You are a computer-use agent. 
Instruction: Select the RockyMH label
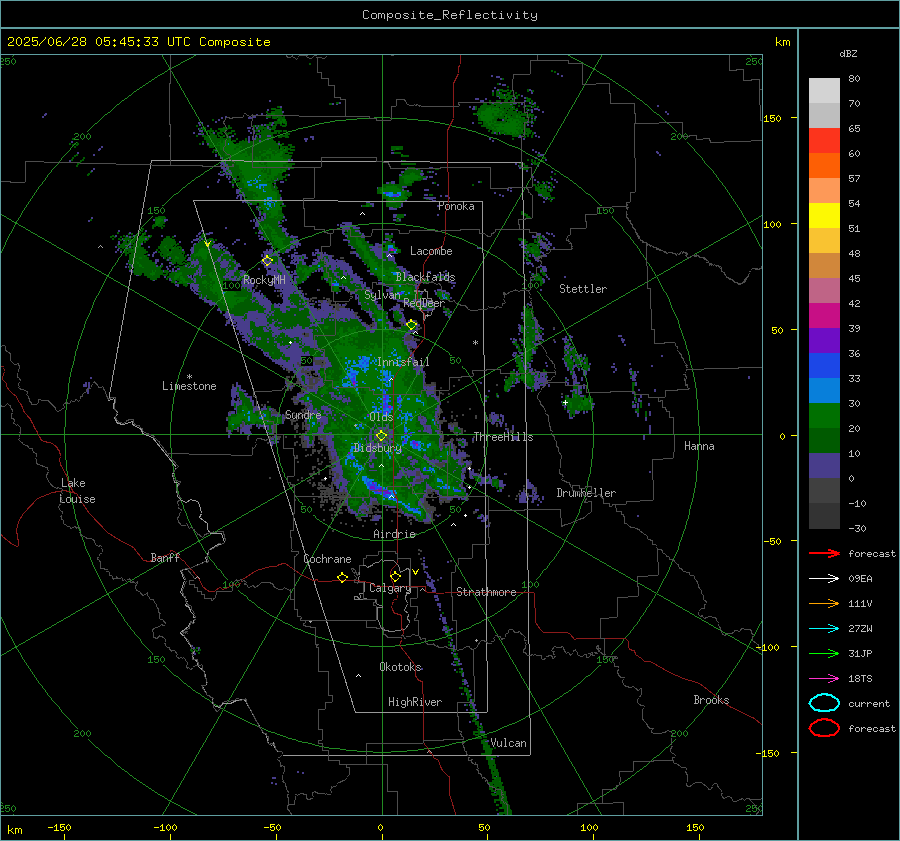264,280
